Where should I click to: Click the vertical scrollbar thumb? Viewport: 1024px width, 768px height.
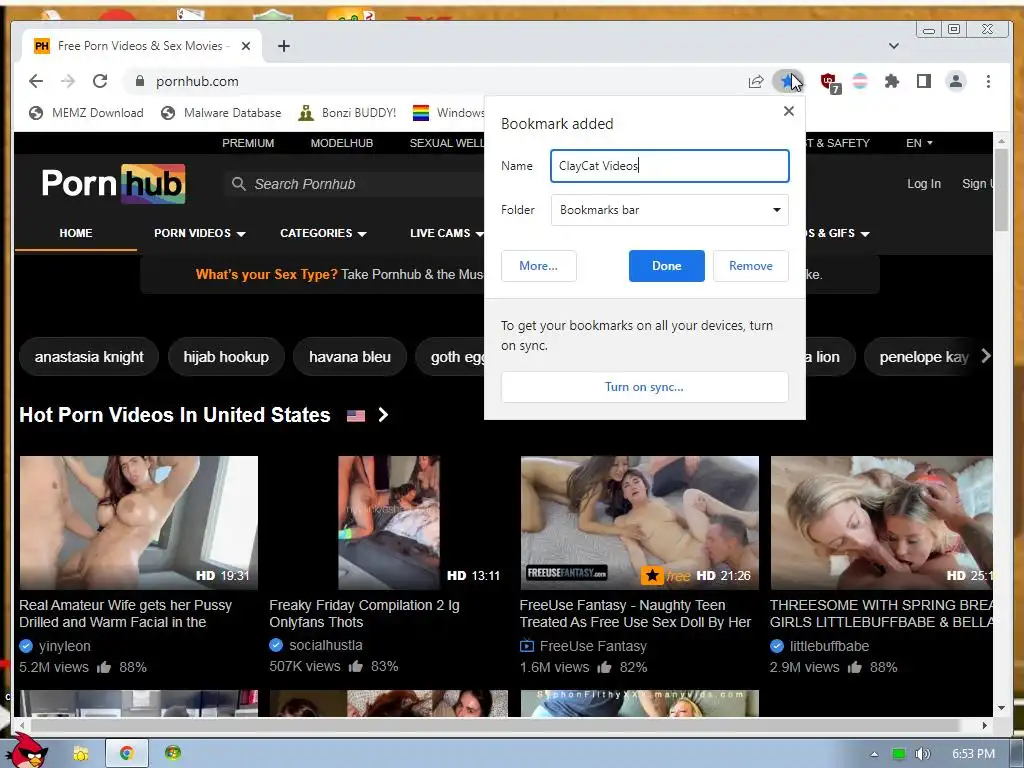point(1001,189)
